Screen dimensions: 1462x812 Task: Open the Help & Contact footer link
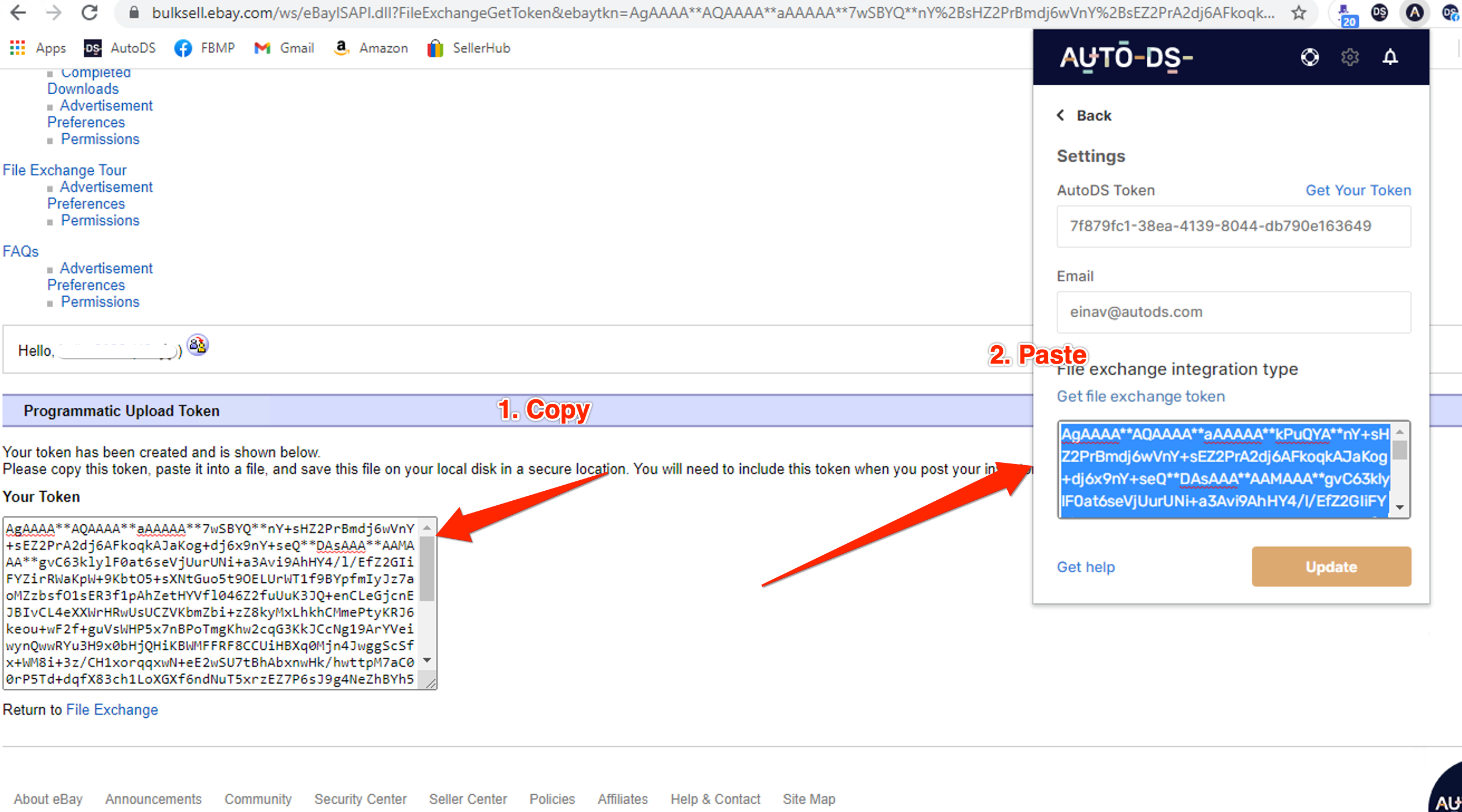coord(715,799)
